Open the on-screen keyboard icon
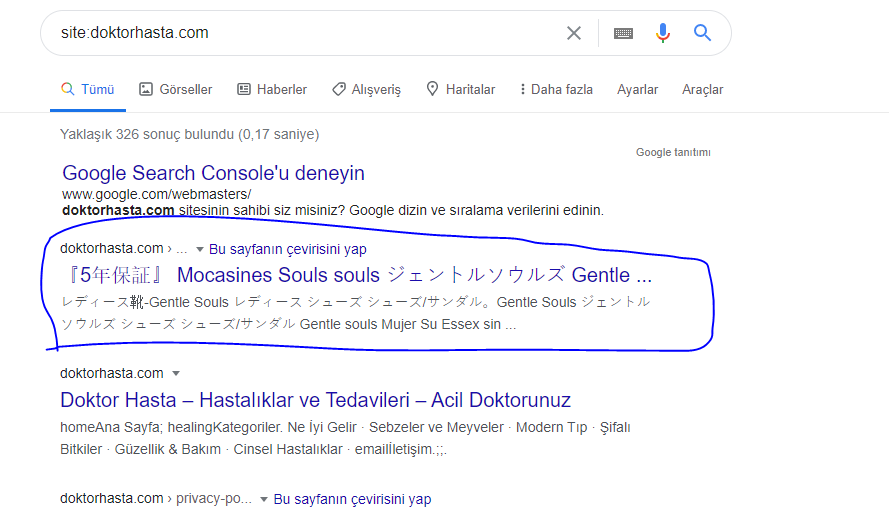889x511 pixels. 623,33
